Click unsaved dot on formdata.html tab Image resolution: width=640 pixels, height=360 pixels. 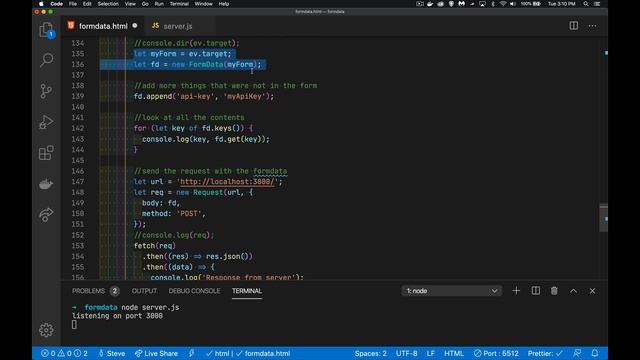click(x=135, y=26)
